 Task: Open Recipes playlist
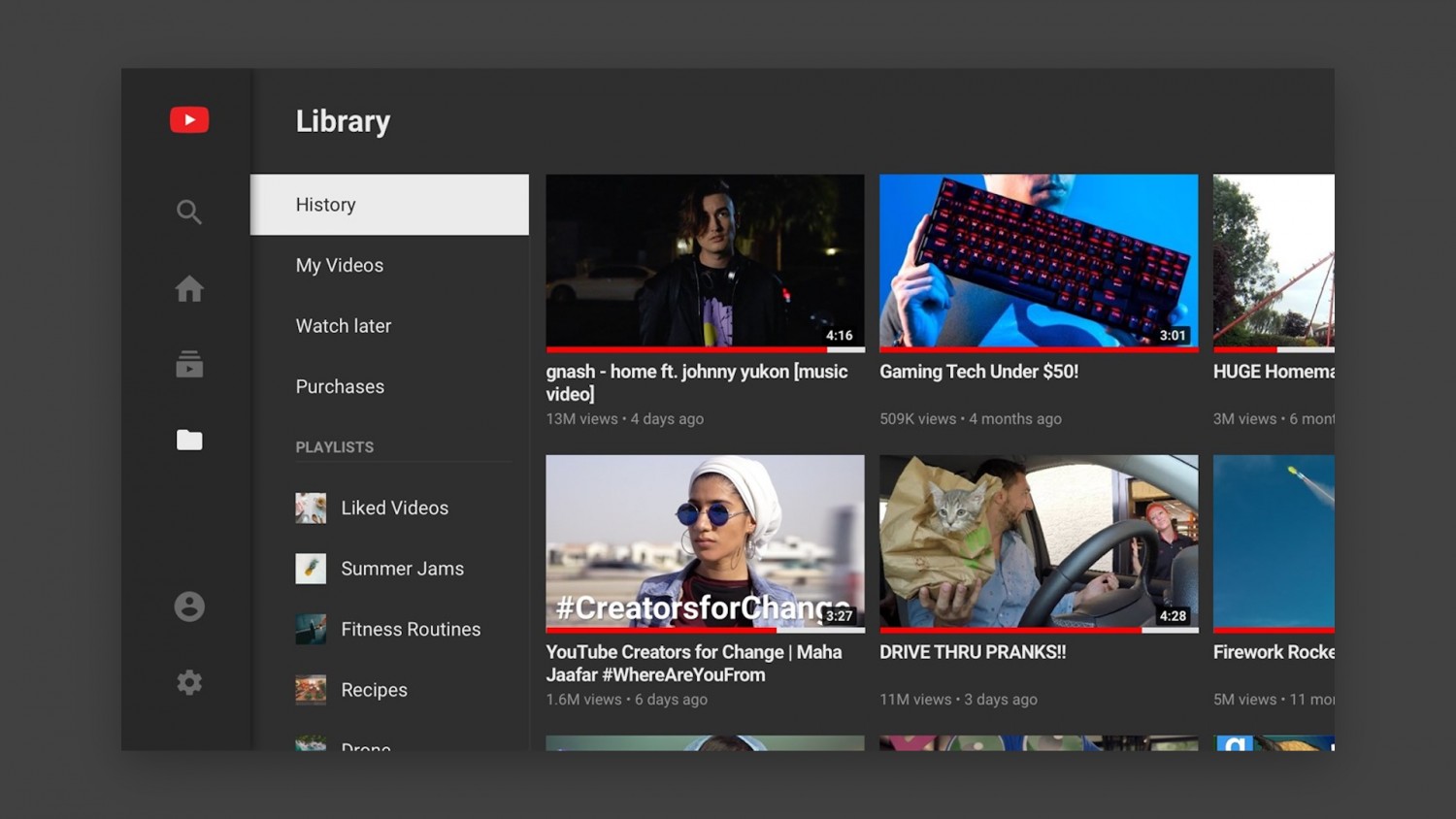coord(374,690)
